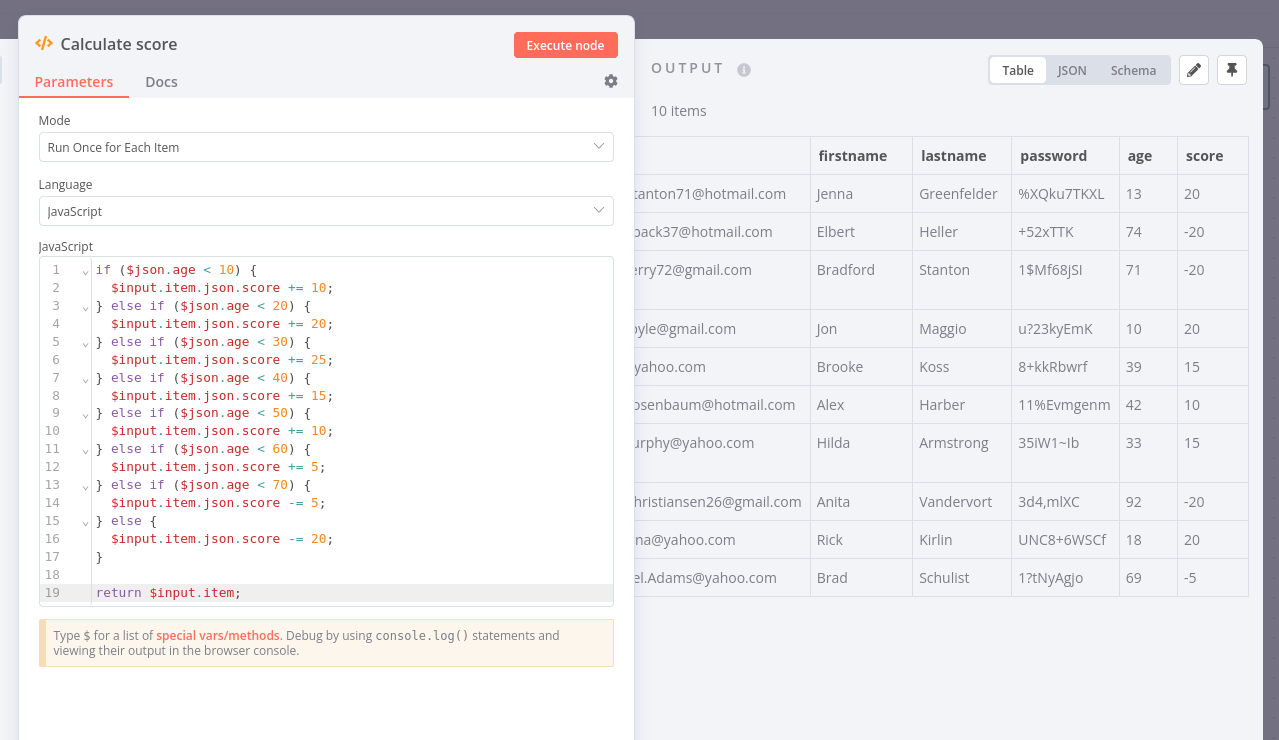The width and height of the screenshot is (1279, 740).
Task: Click the edit output pencil icon
Action: click(1194, 70)
